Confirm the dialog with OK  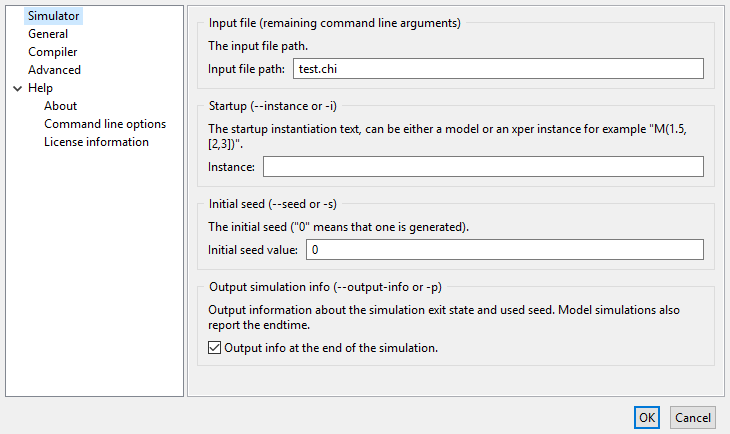click(x=647, y=417)
